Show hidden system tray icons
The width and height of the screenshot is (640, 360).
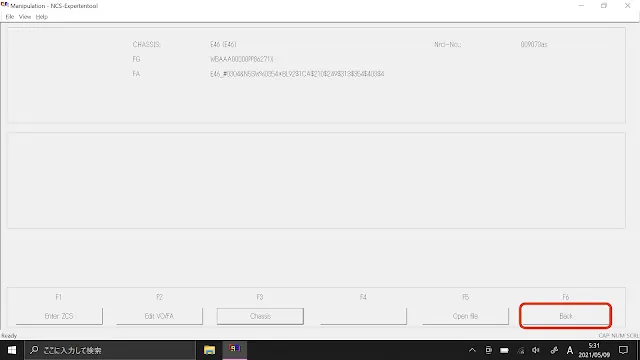tap(472, 350)
